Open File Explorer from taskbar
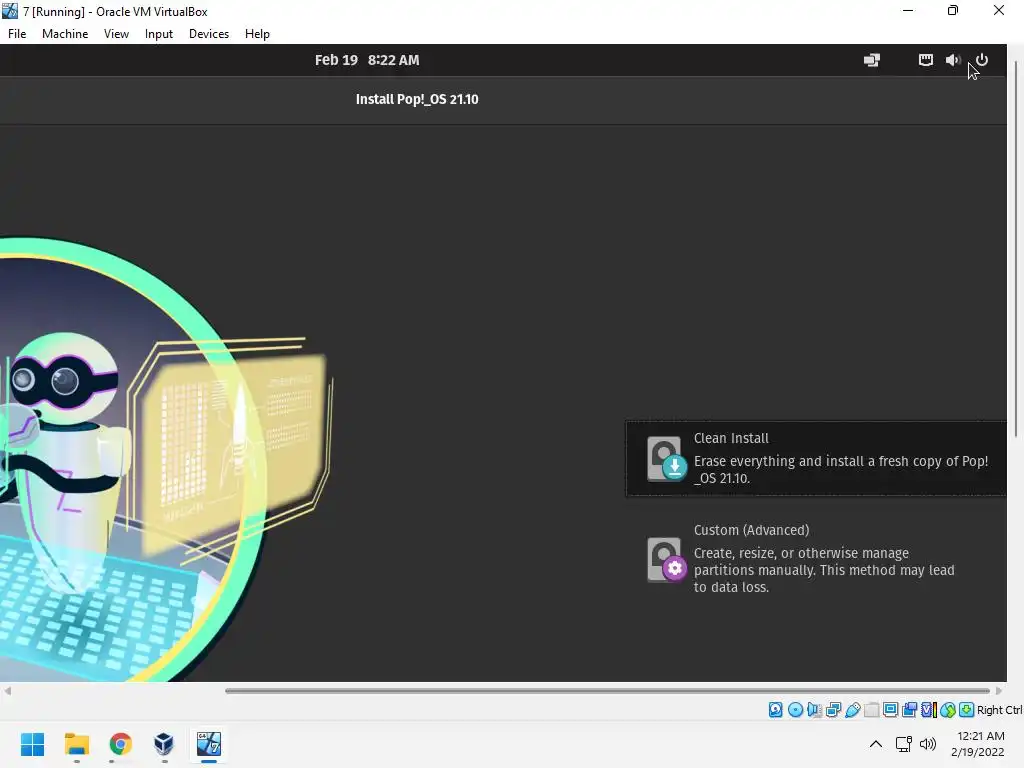The image size is (1024, 768). [76, 744]
